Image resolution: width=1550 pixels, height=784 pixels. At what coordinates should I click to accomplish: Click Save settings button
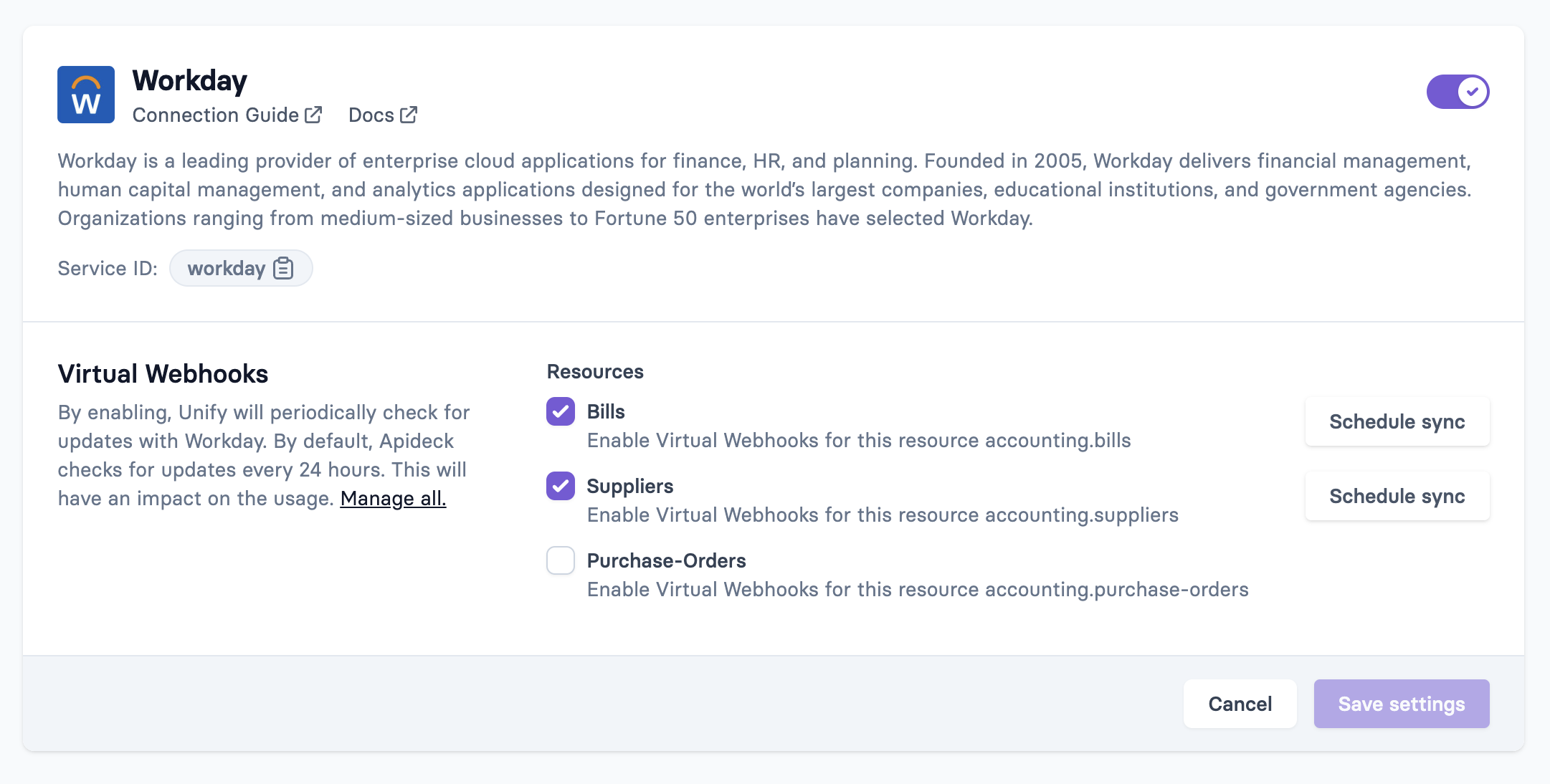[x=1402, y=704]
